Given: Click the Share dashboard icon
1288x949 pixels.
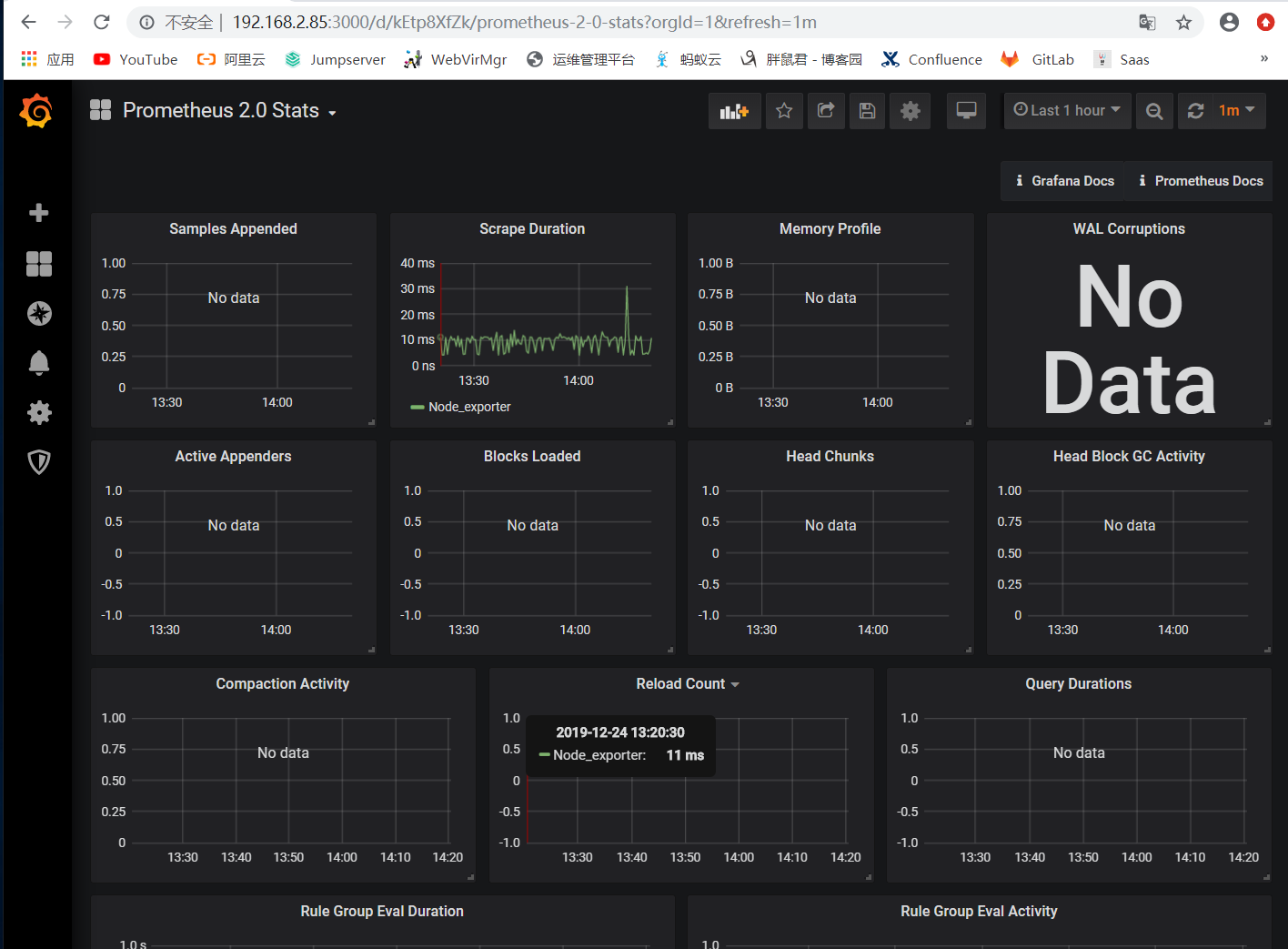Looking at the screenshot, I should click(826, 111).
